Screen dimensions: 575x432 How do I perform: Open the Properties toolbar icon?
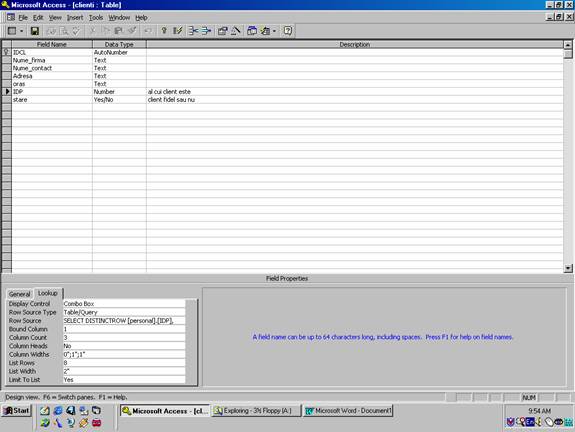222,31
